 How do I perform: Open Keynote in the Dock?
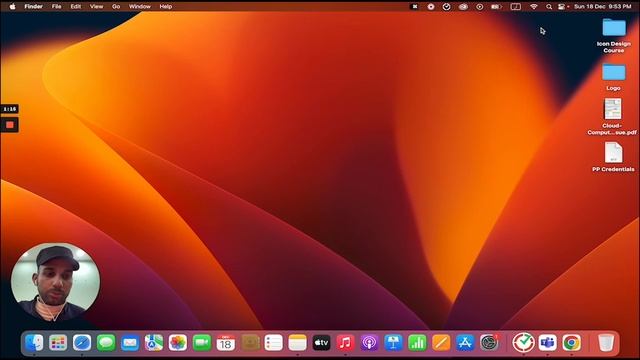tap(393, 343)
